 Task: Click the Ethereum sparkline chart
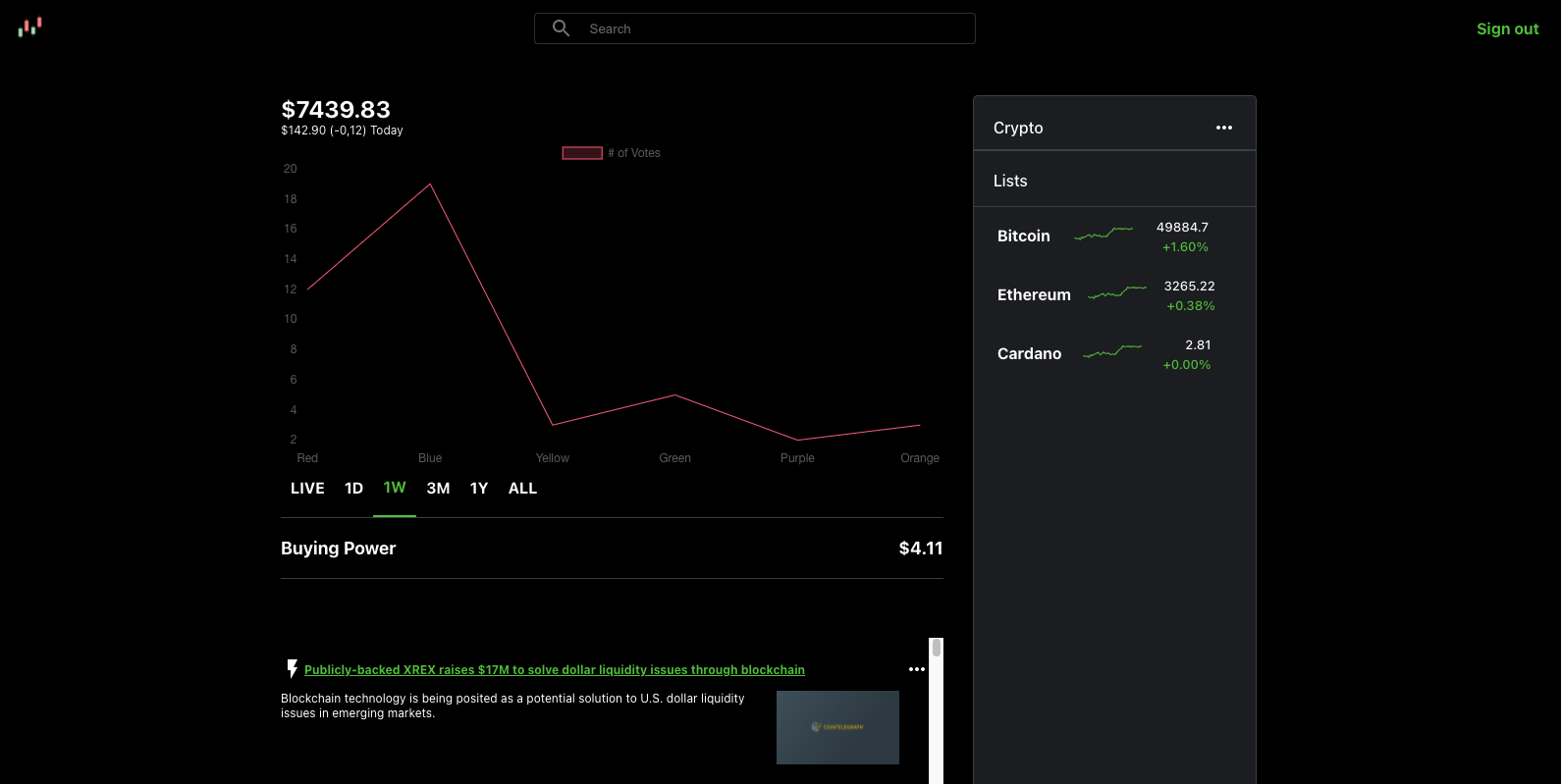click(1117, 291)
